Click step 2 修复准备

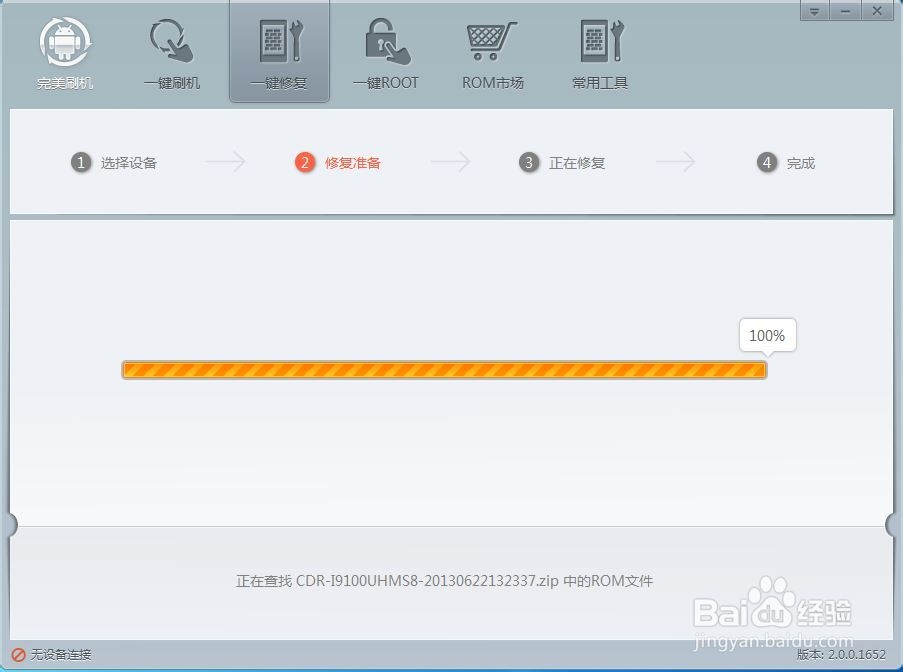click(337, 163)
